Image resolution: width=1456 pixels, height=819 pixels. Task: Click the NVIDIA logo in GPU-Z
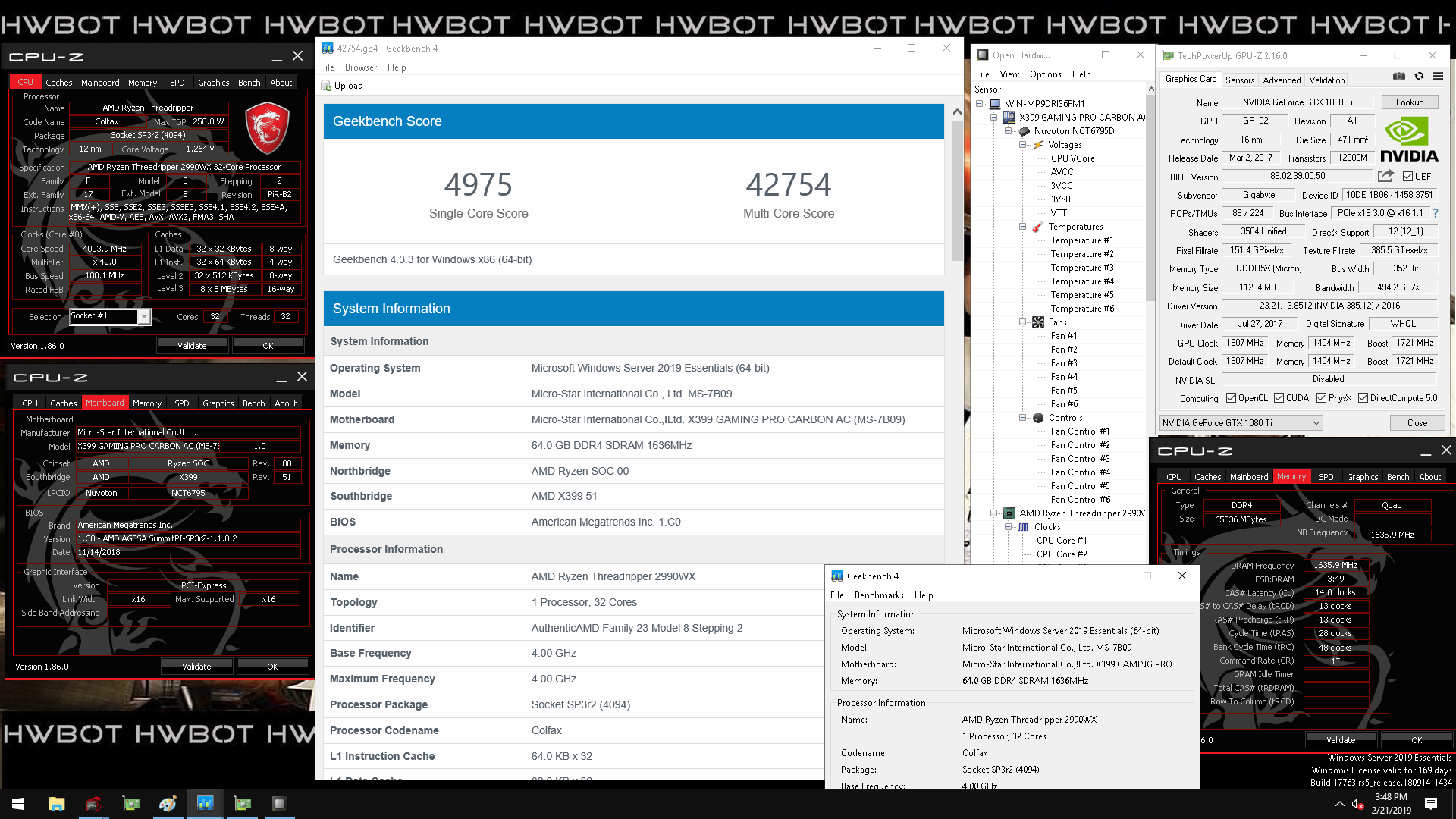(1408, 140)
